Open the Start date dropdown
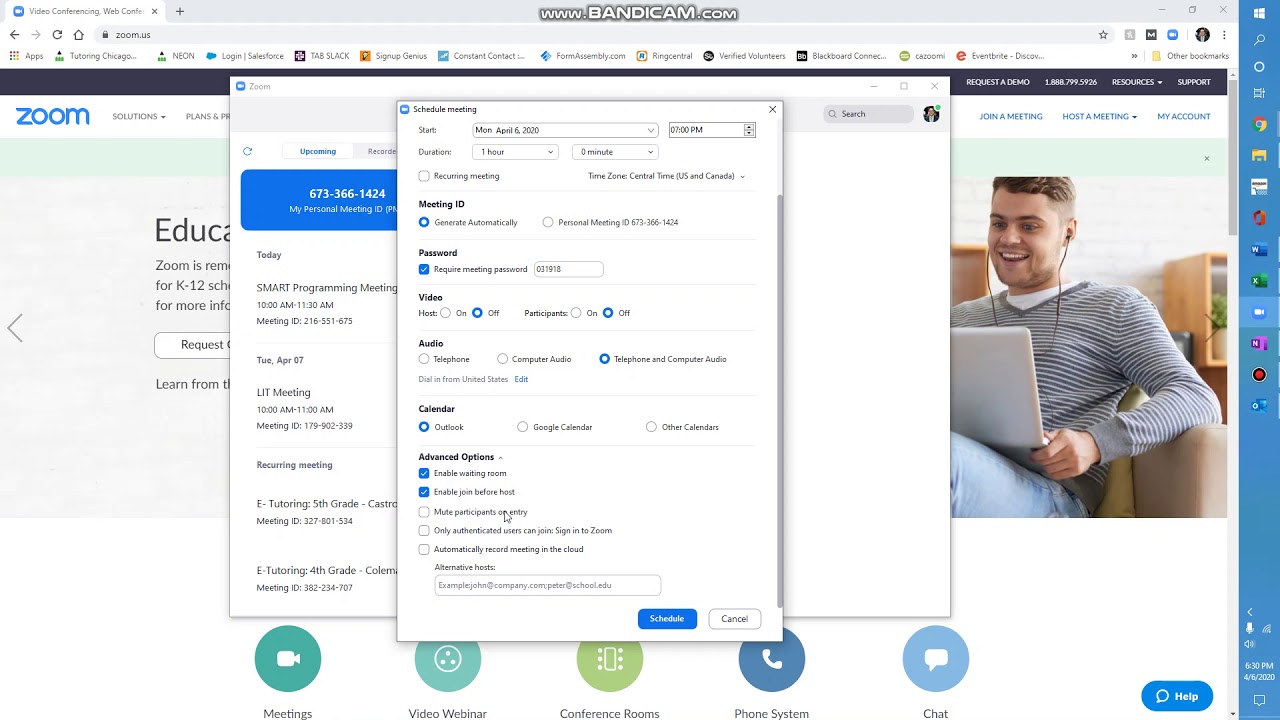The height and width of the screenshot is (720, 1280). tap(565, 130)
